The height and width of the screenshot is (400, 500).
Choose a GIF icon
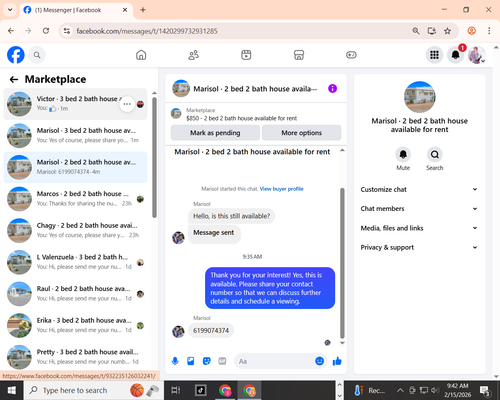tap(222, 361)
